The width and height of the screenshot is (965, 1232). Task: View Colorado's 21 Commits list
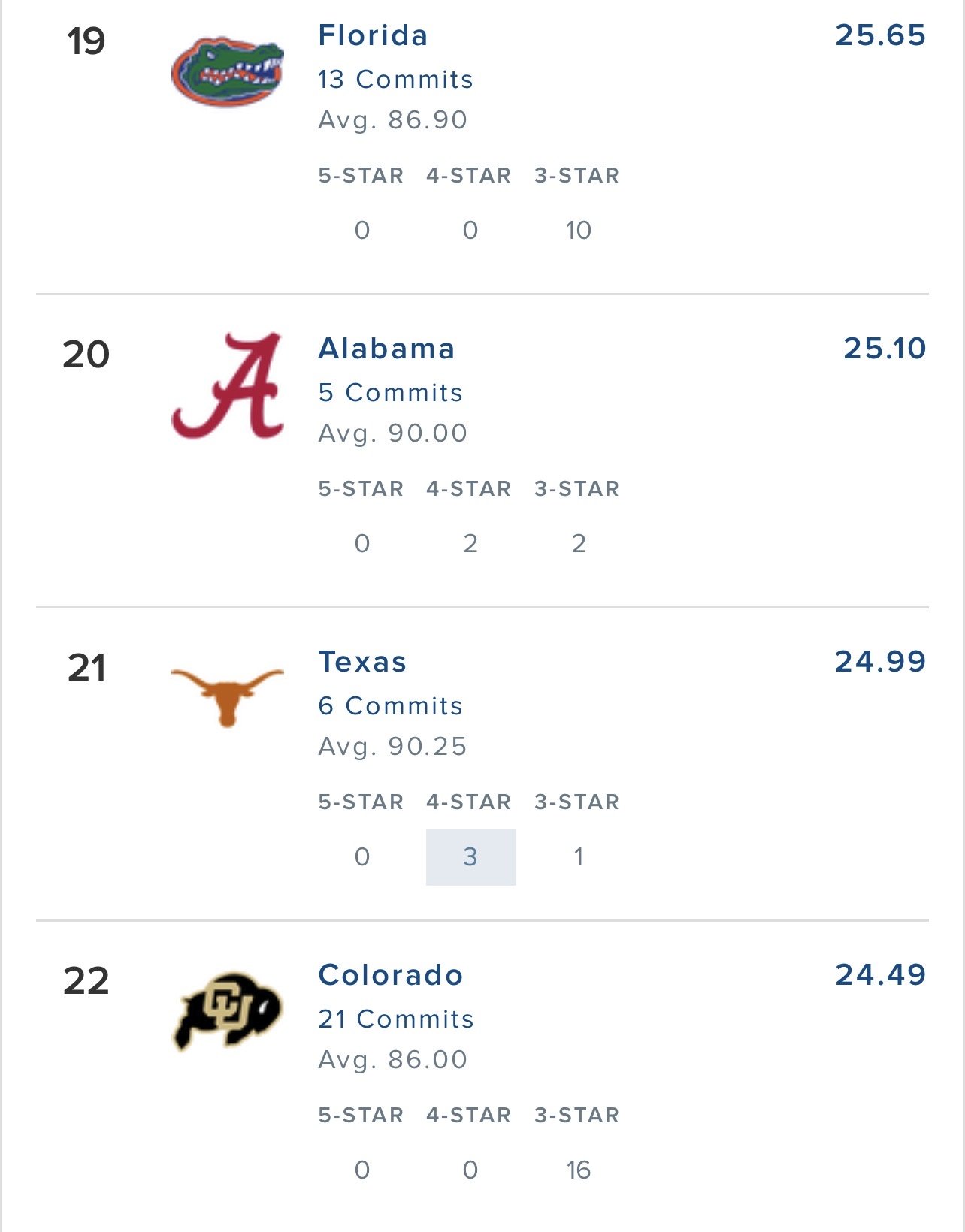click(396, 1019)
